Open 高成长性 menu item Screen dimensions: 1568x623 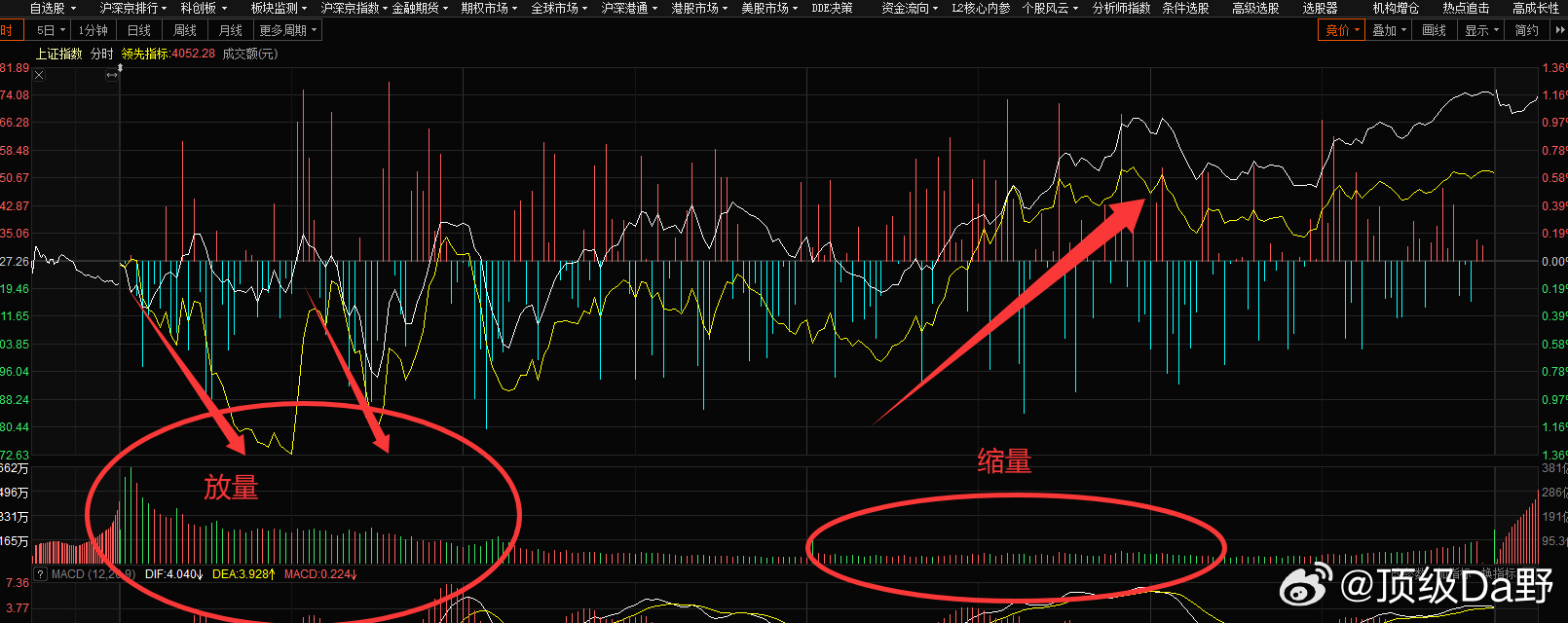[x=1536, y=8]
